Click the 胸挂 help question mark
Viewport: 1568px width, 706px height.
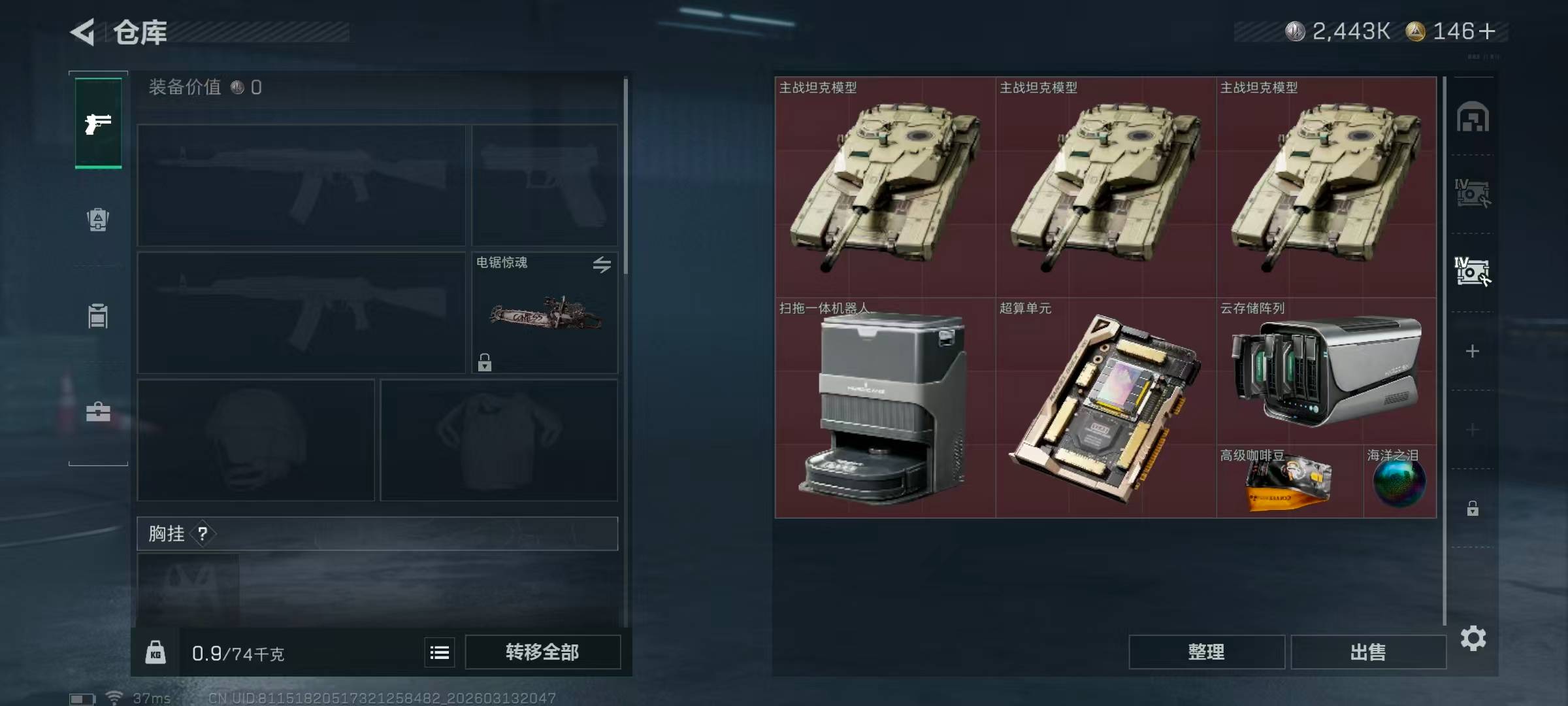click(x=203, y=534)
